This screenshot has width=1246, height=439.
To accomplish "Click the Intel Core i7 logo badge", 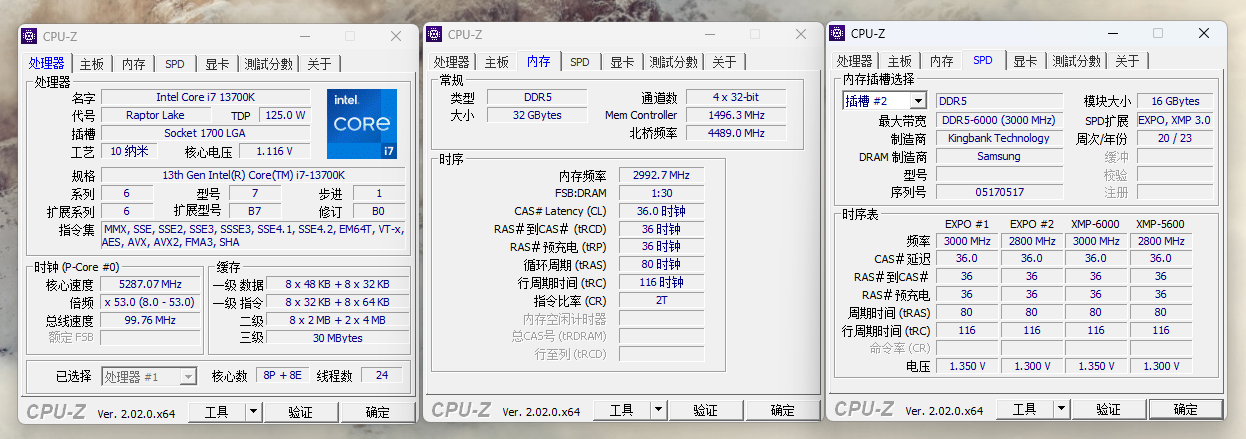I will click(361, 125).
